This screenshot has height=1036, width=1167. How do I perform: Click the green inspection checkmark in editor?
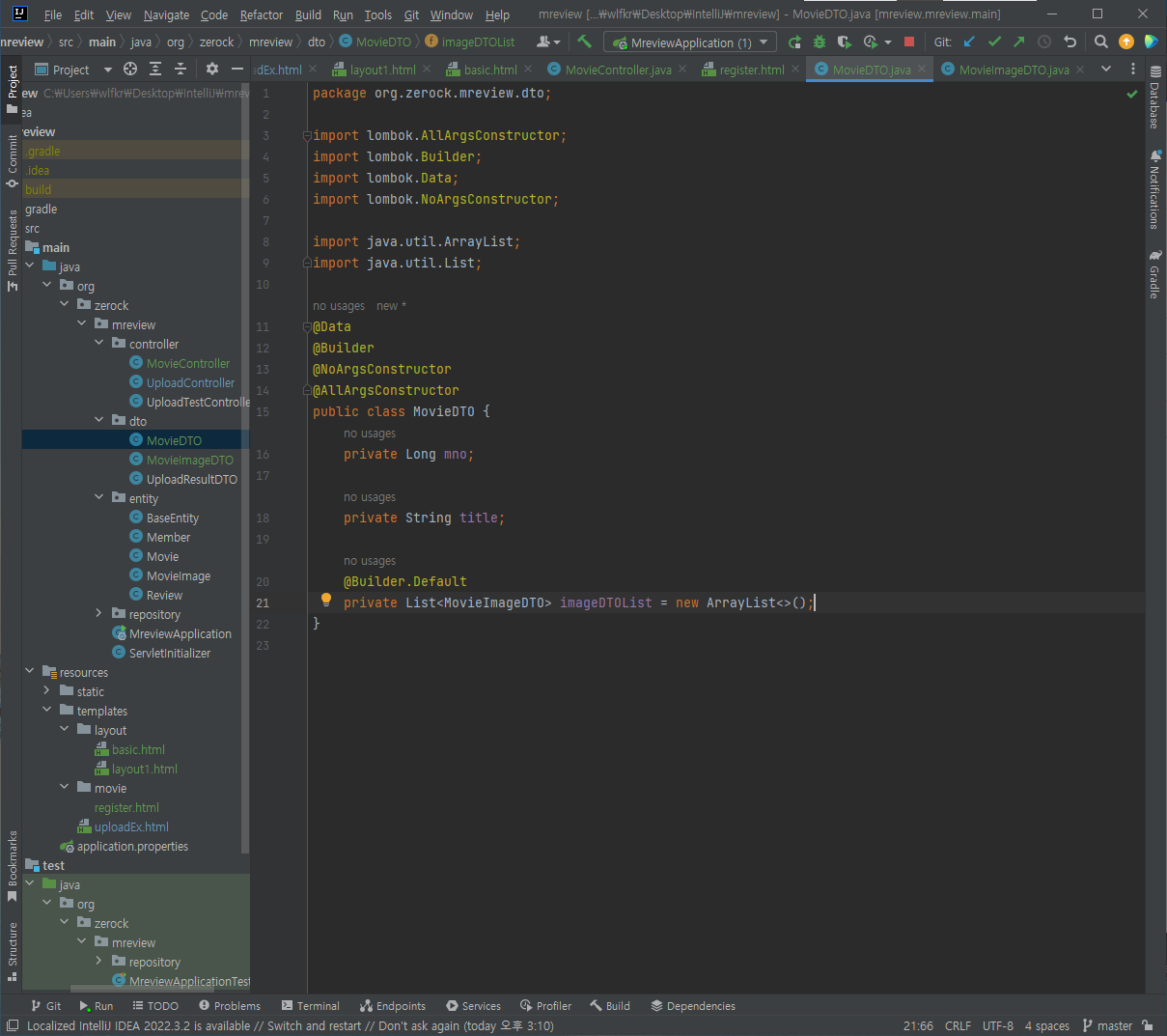(x=1132, y=94)
